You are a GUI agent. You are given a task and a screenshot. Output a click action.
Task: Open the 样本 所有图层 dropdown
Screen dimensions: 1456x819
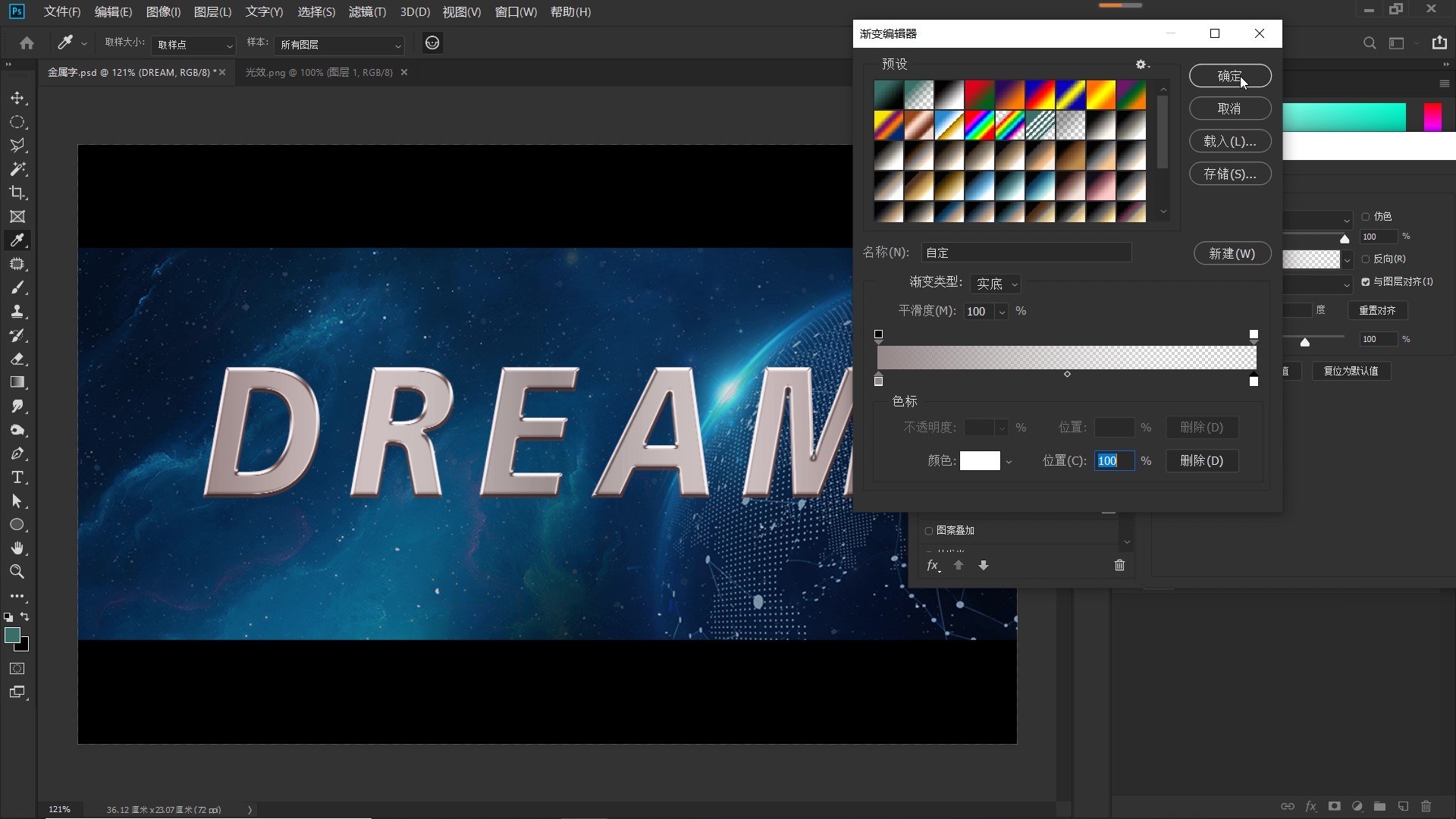339,45
